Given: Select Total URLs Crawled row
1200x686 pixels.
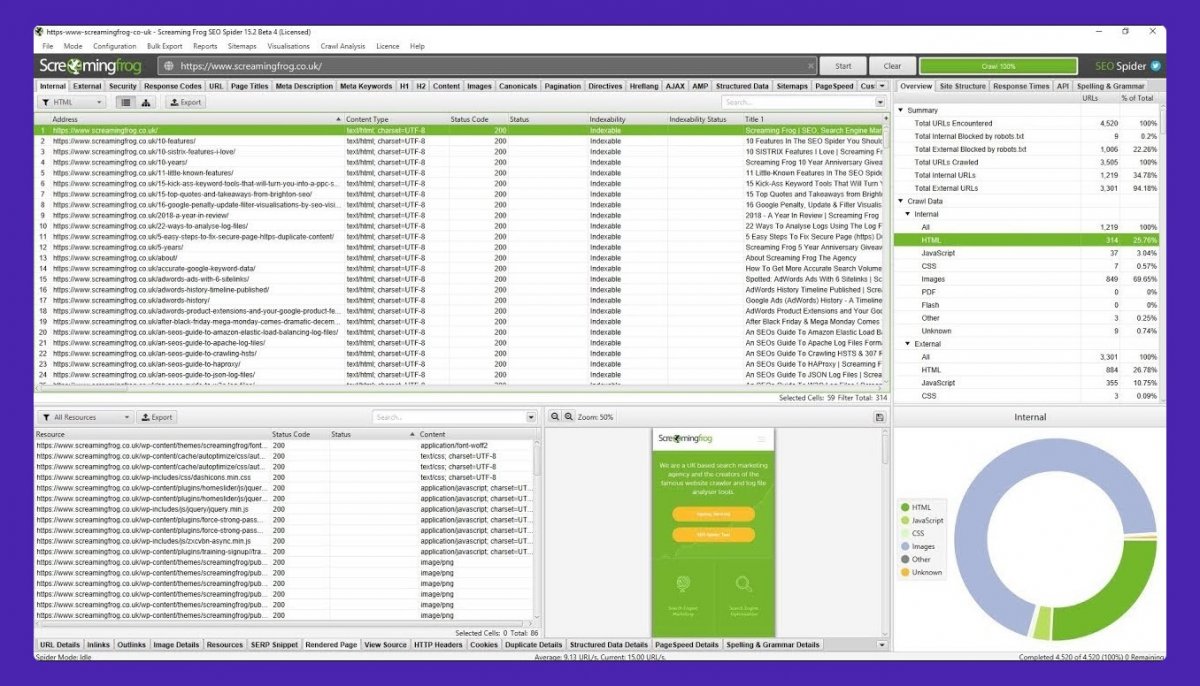Looking at the screenshot, I should 1027,162.
